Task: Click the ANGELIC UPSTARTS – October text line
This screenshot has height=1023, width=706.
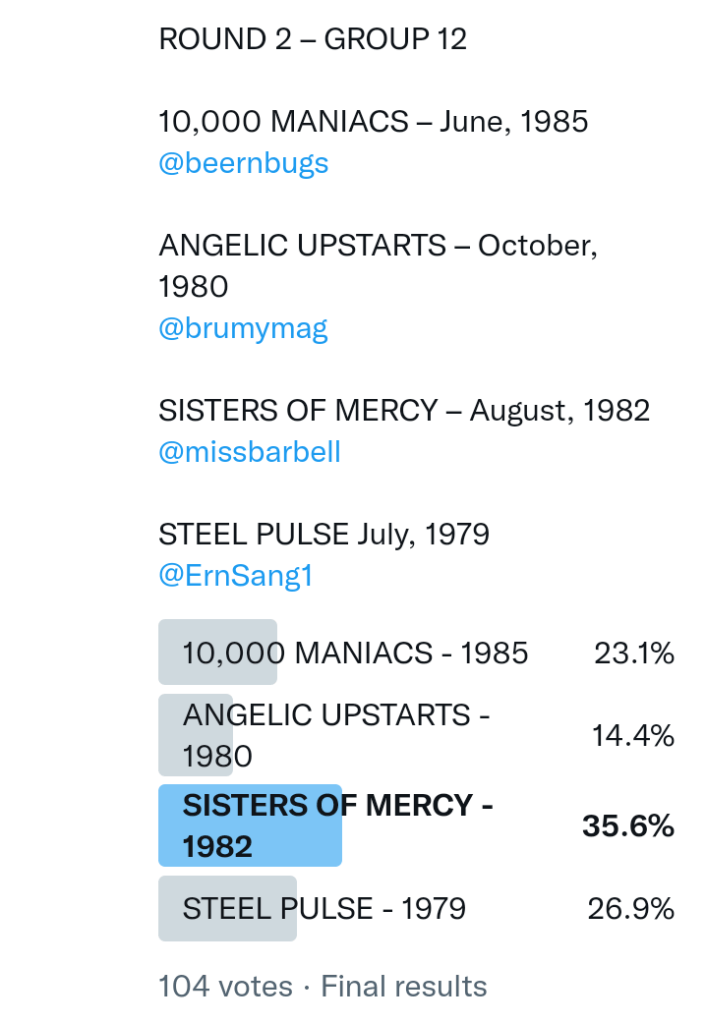Action: (377, 245)
